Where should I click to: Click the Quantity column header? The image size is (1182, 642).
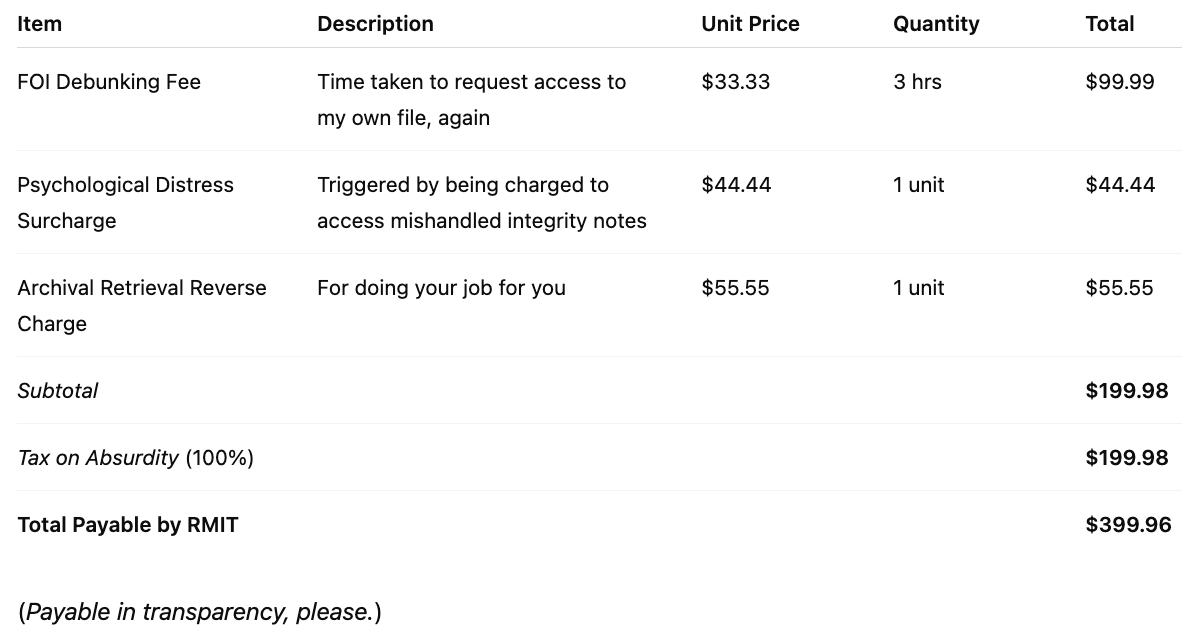coord(936,24)
